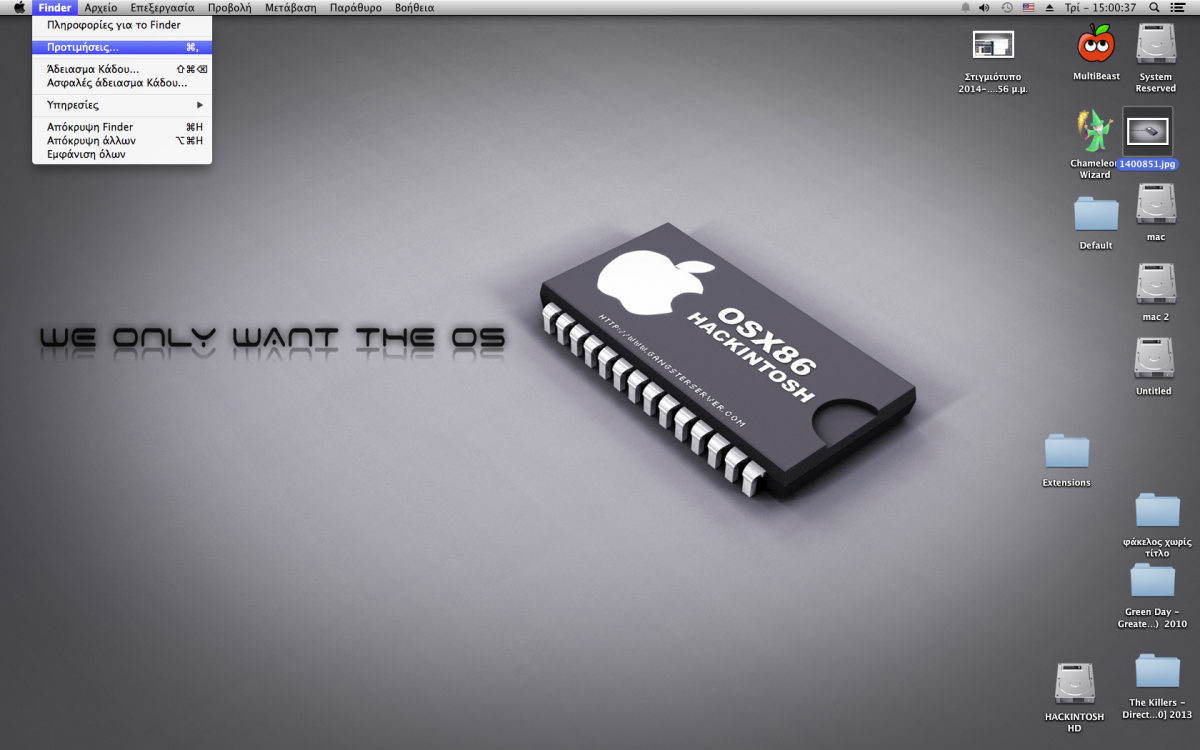Select the System Reserved drive icon
Screen dimensions: 1200x750
pyautogui.click(x=1155, y=43)
